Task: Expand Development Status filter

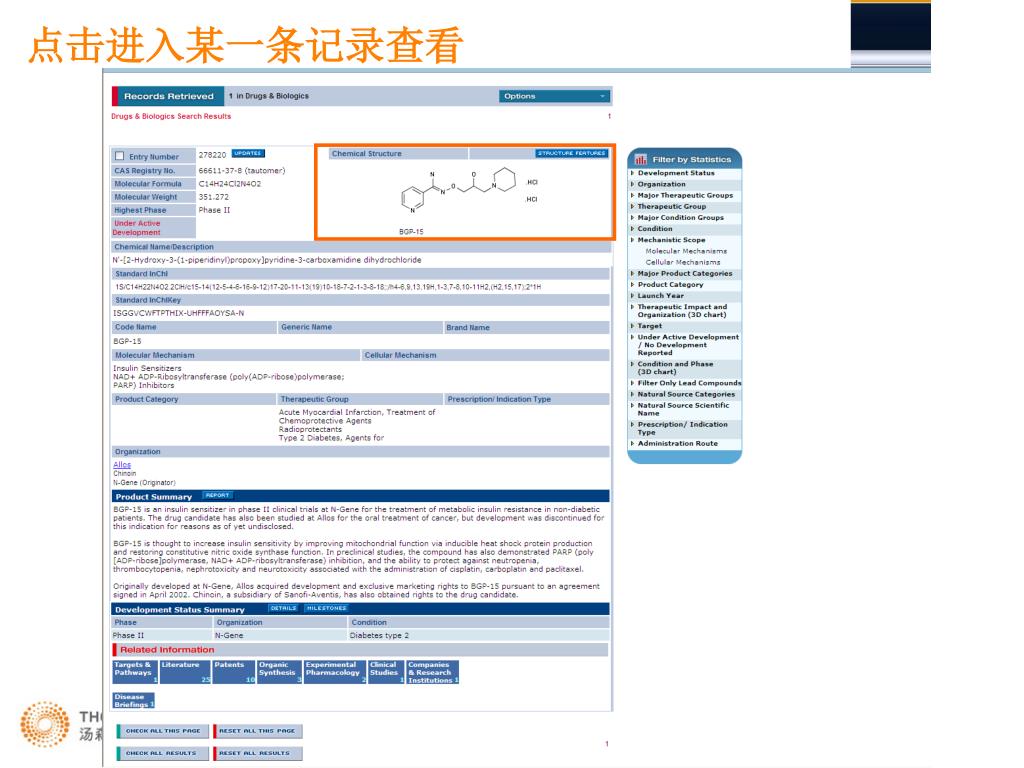Action: (676, 173)
